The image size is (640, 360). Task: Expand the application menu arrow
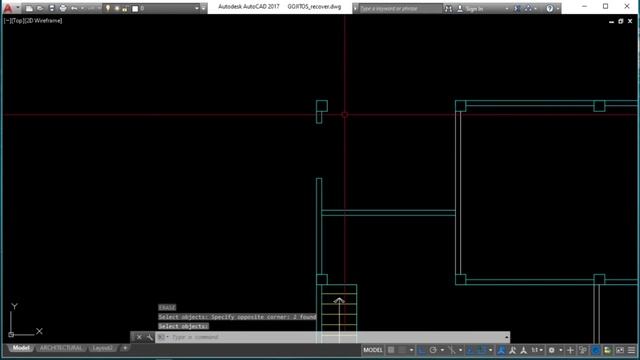(x=18, y=7)
